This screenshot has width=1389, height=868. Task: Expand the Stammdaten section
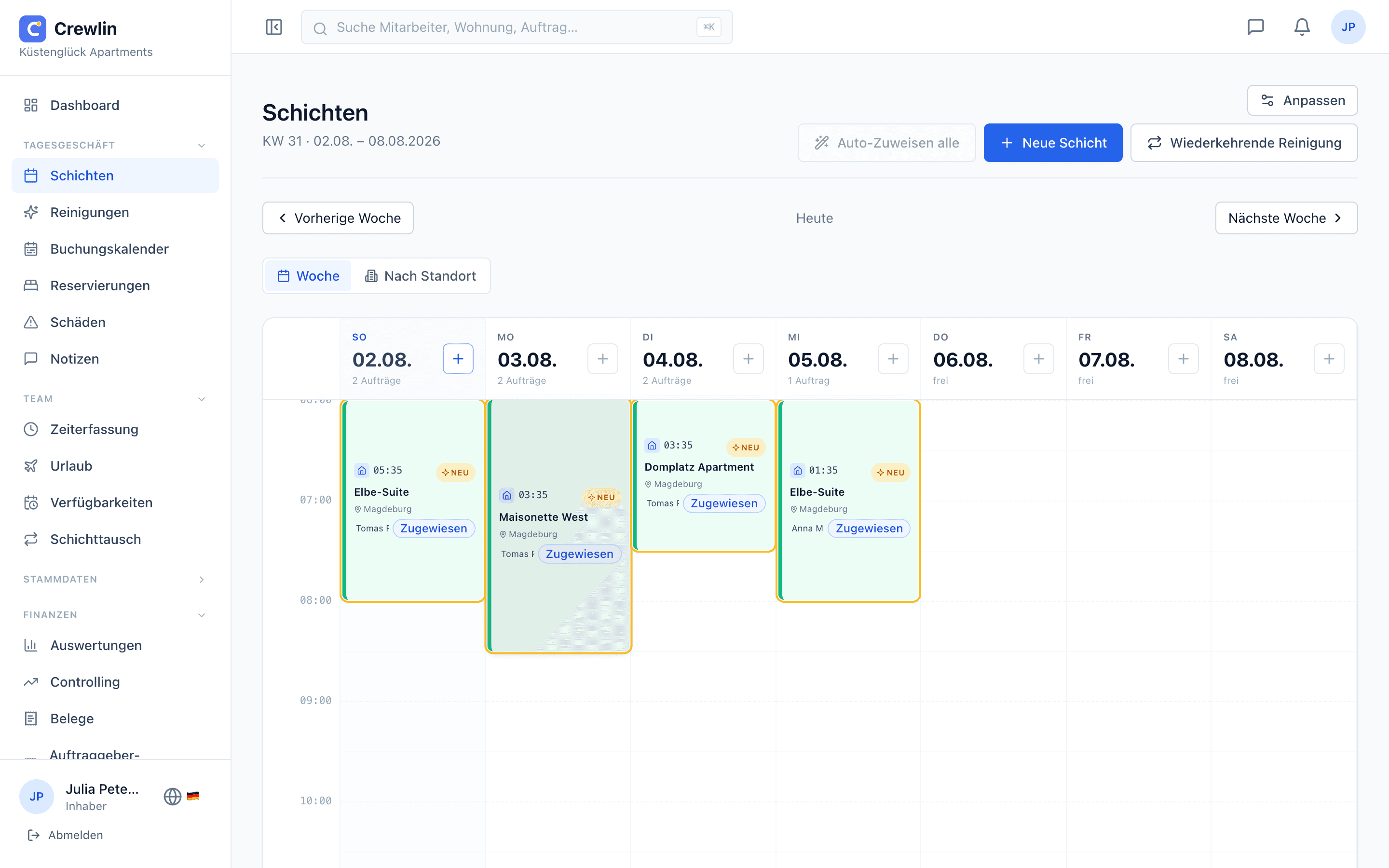pyautogui.click(x=115, y=579)
